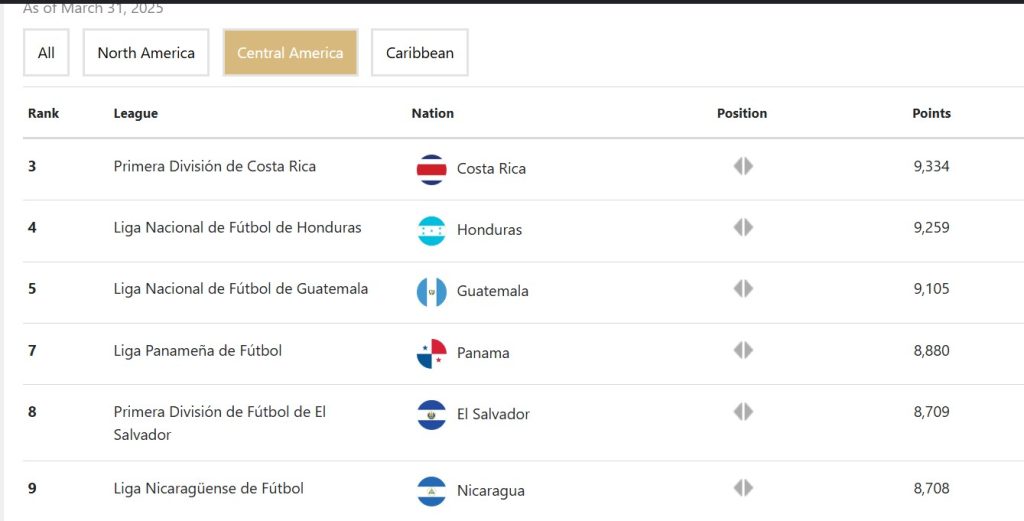Open Primera División de Costa Rica league

click(x=214, y=166)
